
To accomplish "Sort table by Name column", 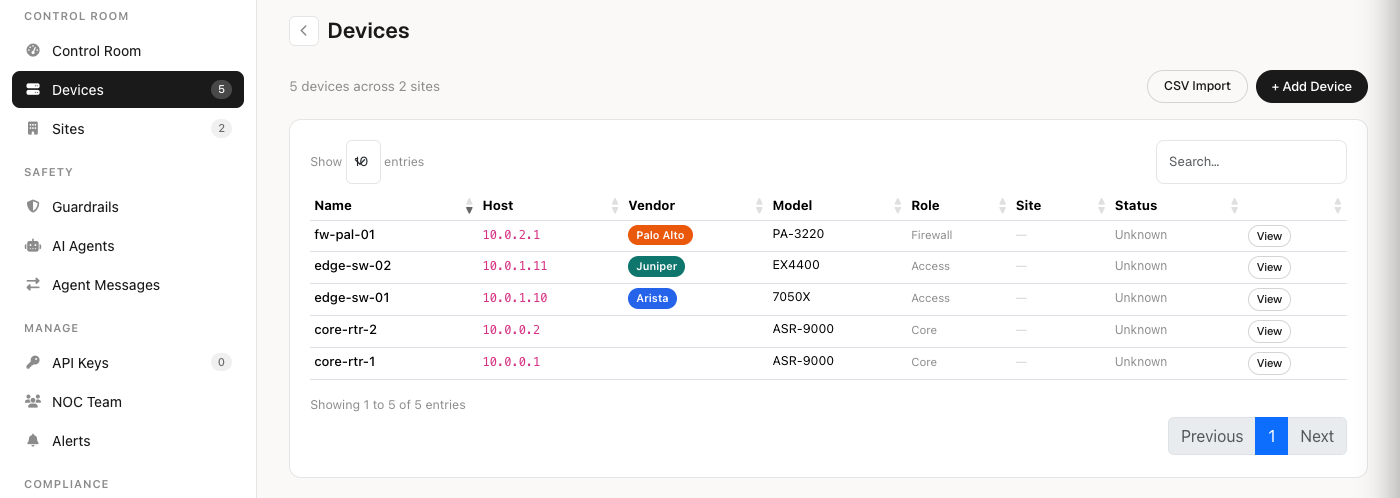I will [394, 205].
